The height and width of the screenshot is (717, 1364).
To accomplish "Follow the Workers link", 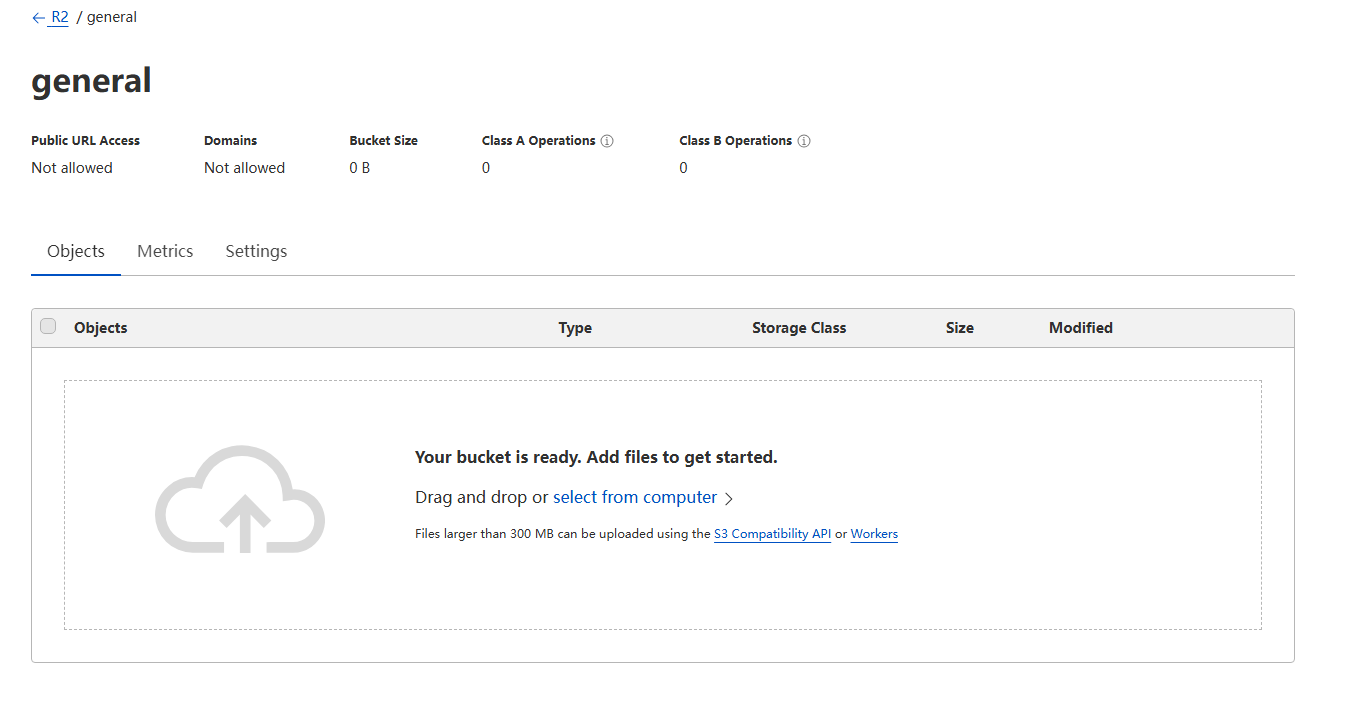I will (874, 534).
